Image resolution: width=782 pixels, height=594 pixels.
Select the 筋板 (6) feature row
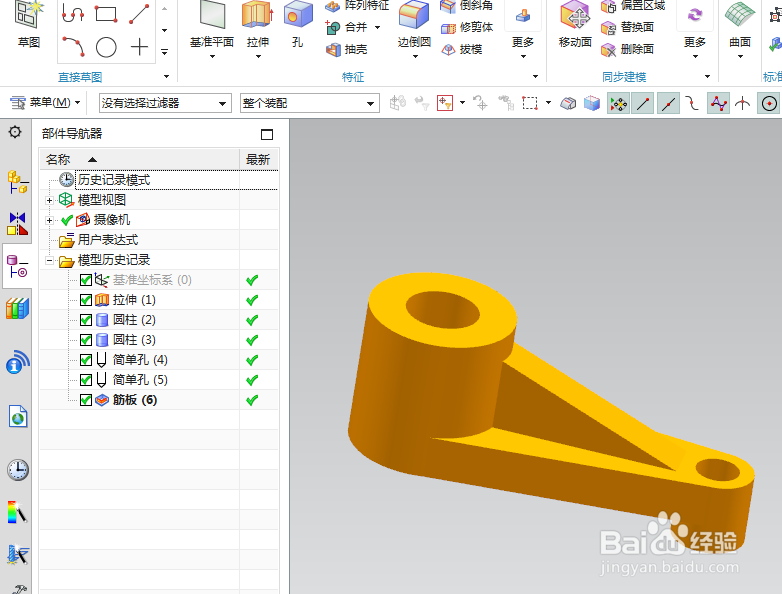[x=159, y=399]
